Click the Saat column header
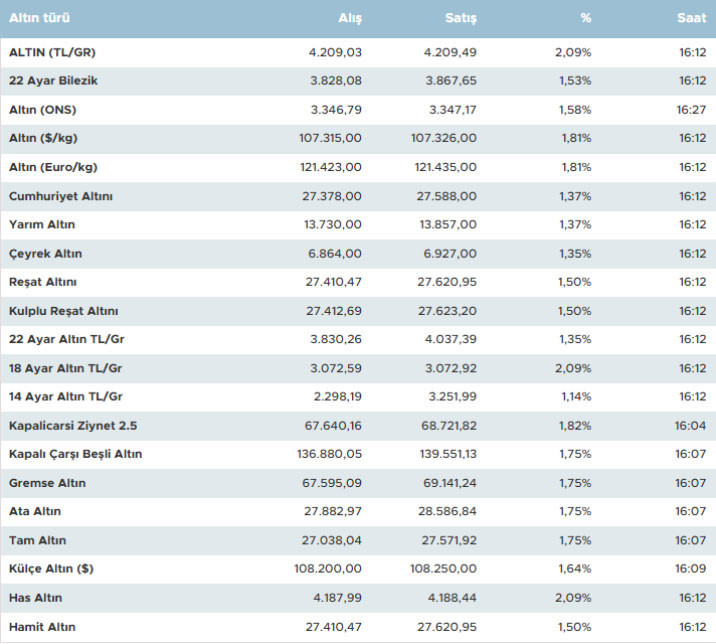 tap(689, 19)
